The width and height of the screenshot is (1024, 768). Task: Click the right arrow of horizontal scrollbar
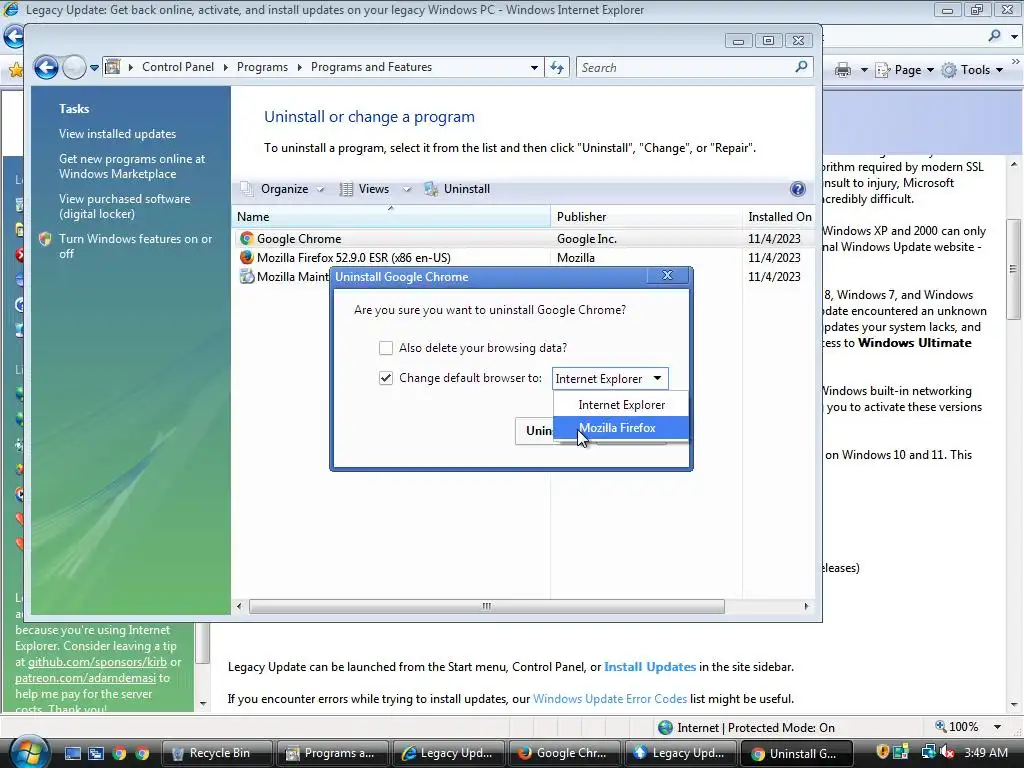[806, 606]
